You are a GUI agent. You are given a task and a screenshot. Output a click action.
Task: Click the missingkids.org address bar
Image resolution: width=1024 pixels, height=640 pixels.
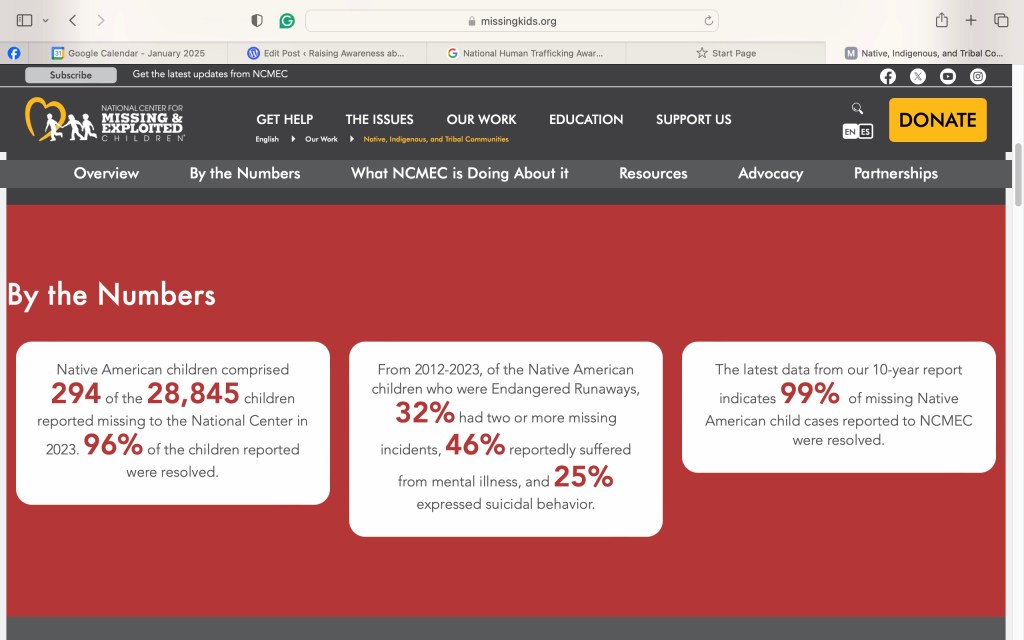point(511,20)
